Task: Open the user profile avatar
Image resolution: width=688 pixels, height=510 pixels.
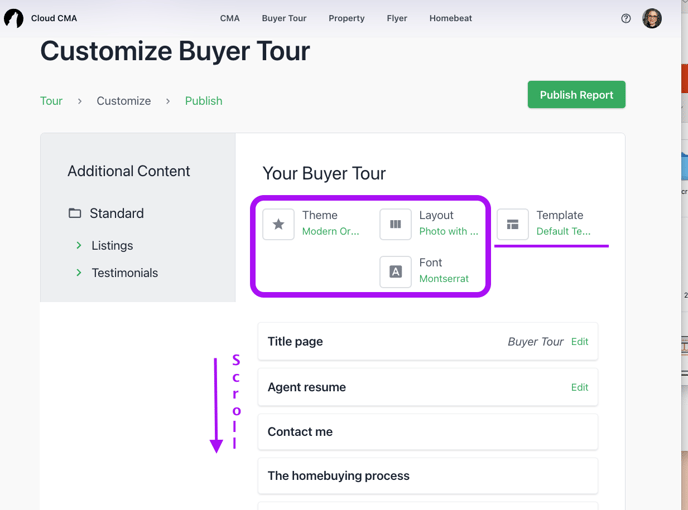Action: pos(652,18)
